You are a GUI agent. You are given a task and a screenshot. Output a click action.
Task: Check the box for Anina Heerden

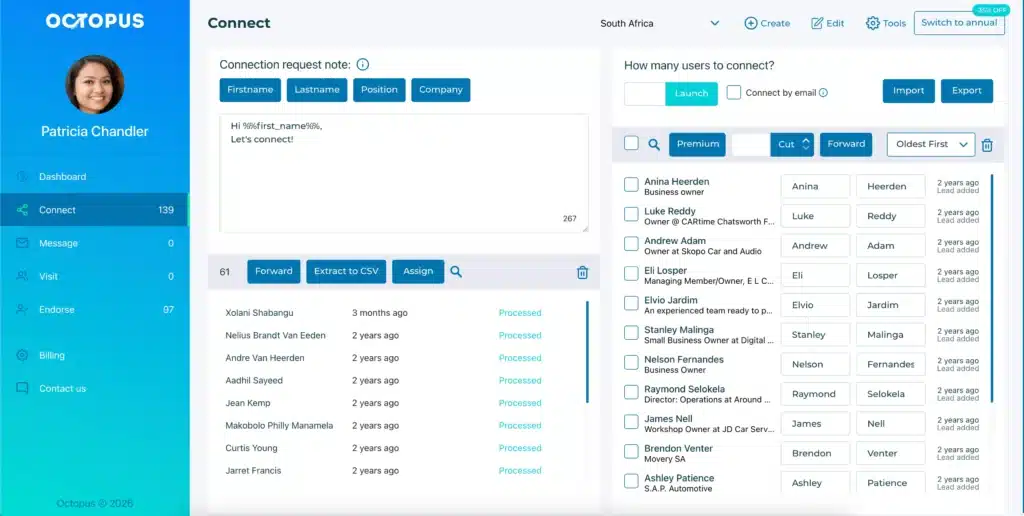point(631,185)
